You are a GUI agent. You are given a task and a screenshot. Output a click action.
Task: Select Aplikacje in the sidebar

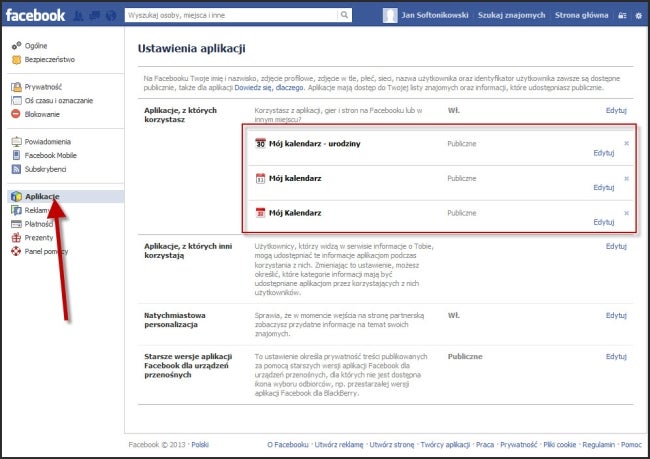(65, 197)
